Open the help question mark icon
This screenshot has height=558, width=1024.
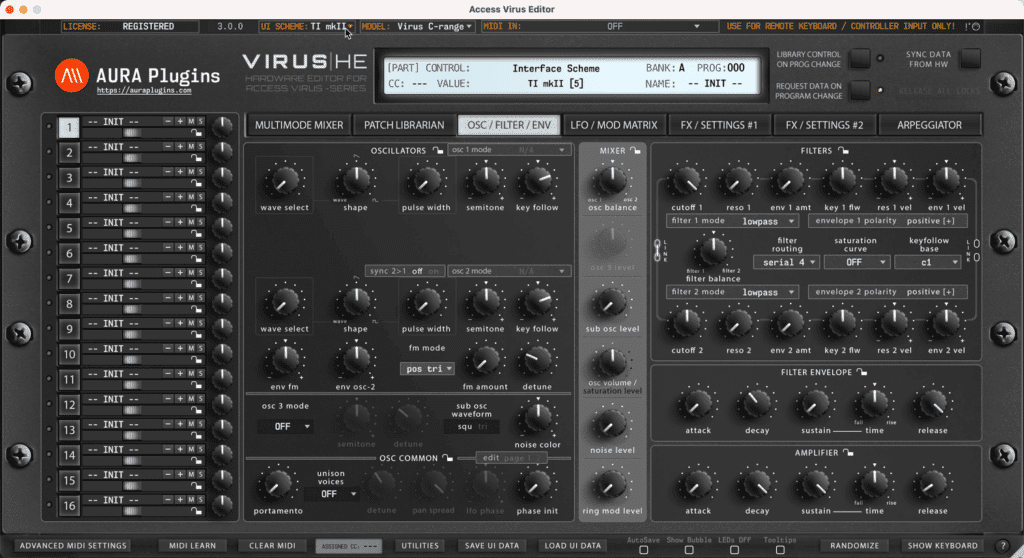point(1004,546)
